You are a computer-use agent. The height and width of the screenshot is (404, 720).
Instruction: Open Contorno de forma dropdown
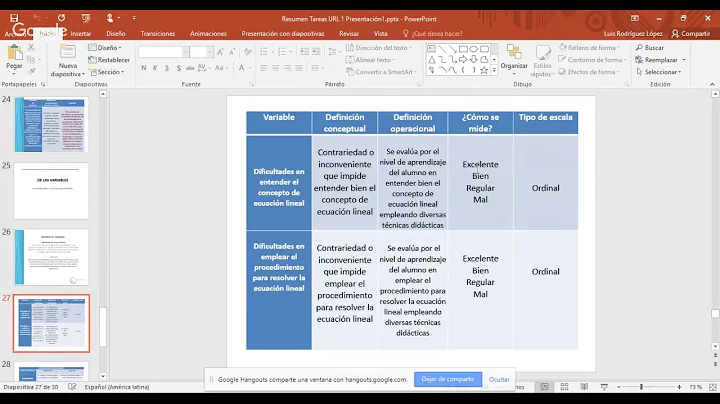pyautogui.click(x=592, y=60)
